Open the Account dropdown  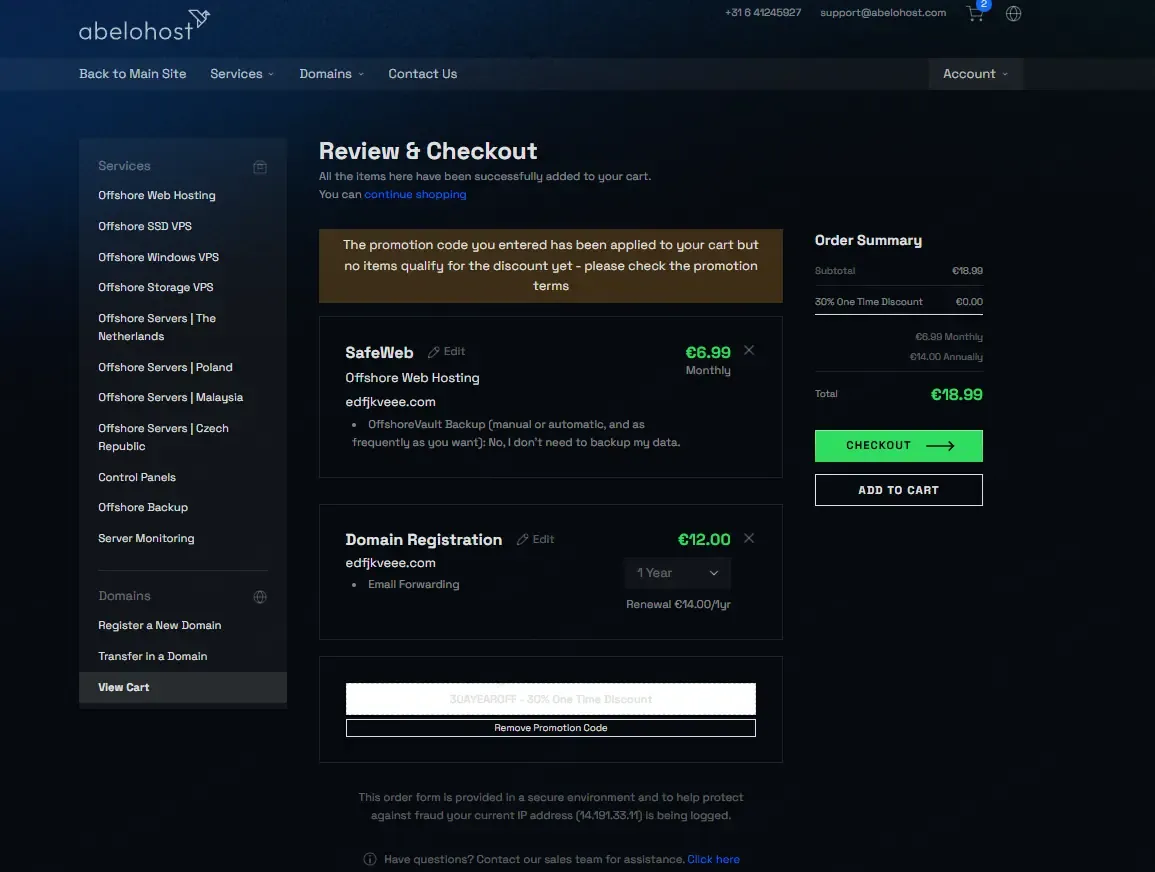[x=975, y=74]
